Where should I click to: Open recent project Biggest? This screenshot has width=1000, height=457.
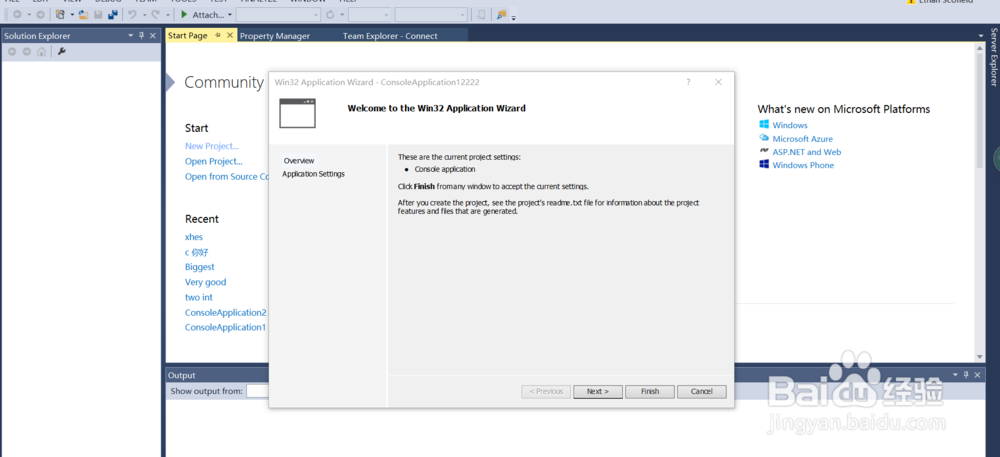point(200,267)
